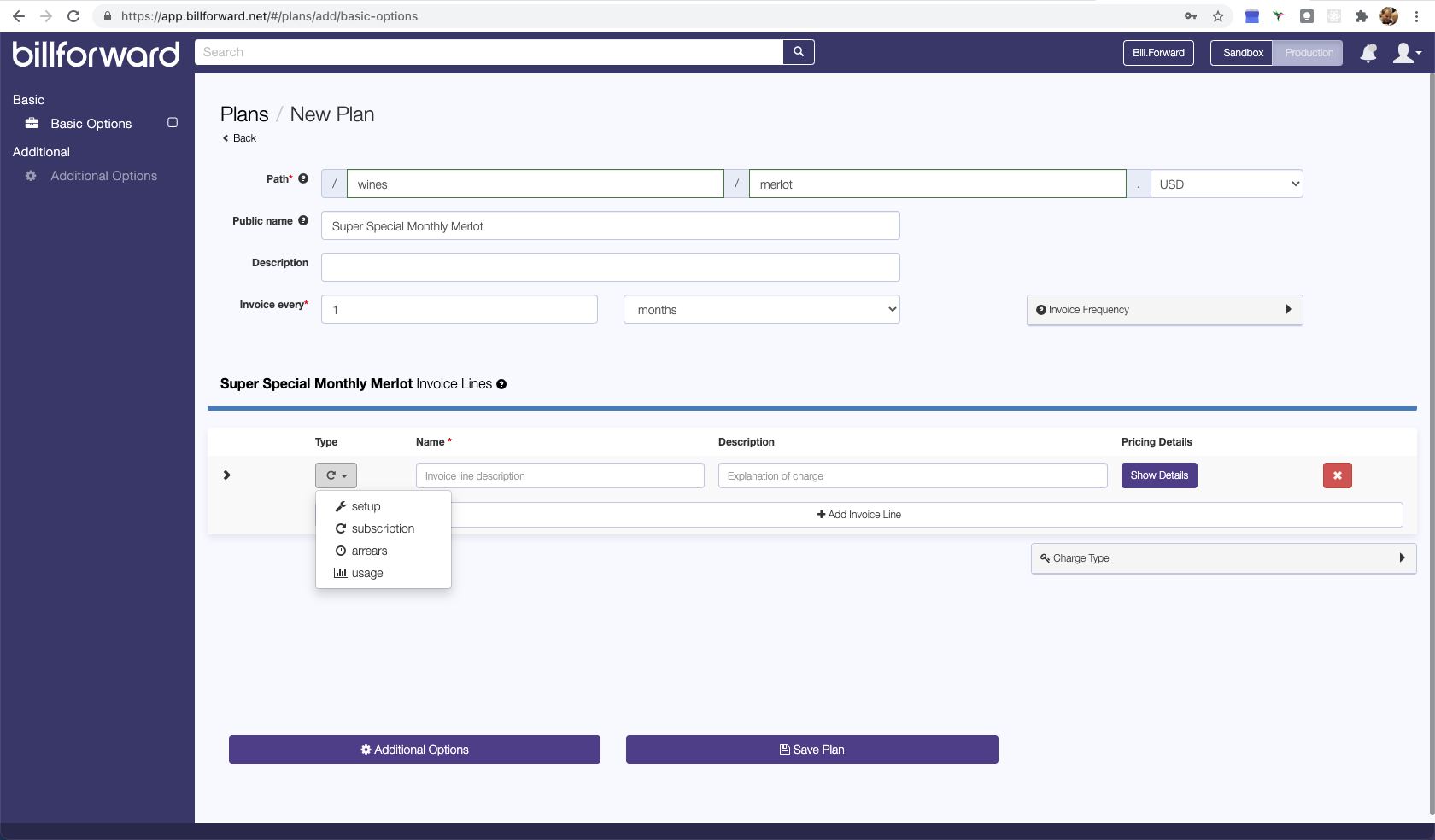
Task: Open the browser extensions puzzle icon
Action: click(x=1362, y=16)
